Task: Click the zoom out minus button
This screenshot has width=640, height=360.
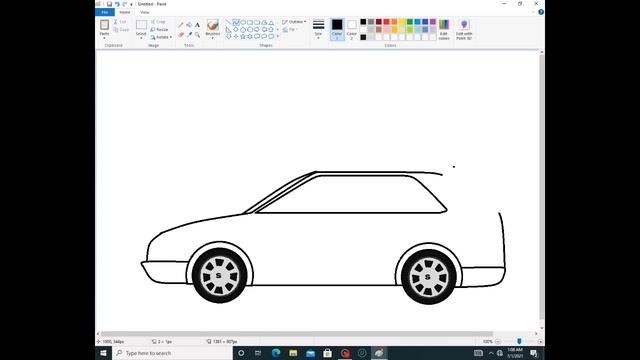Action: [x=498, y=342]
